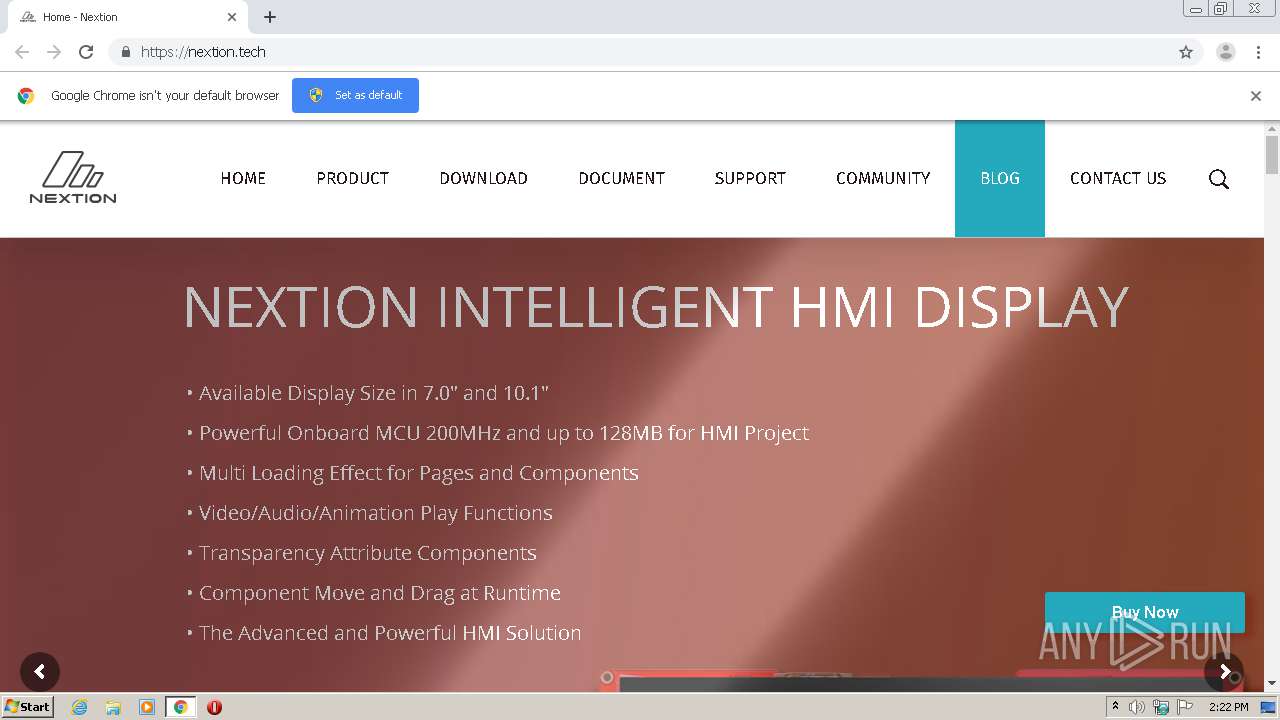Go back with browser back arrow
This screenshot has height=720, width=1280.
pos(22,52)
